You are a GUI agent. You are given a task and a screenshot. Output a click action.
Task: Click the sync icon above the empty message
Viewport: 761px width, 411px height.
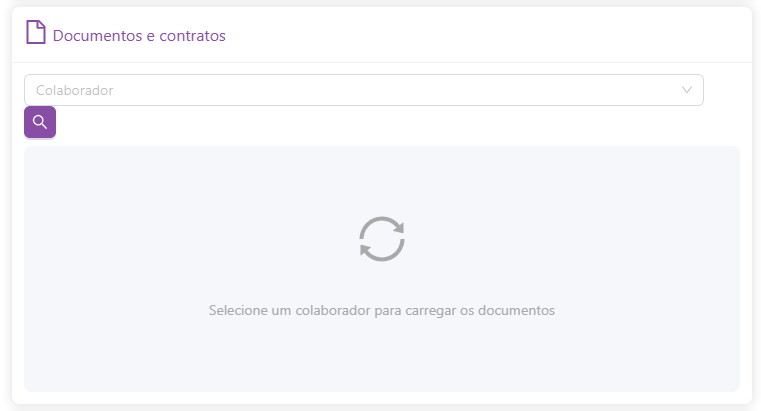tap(381, 240)
